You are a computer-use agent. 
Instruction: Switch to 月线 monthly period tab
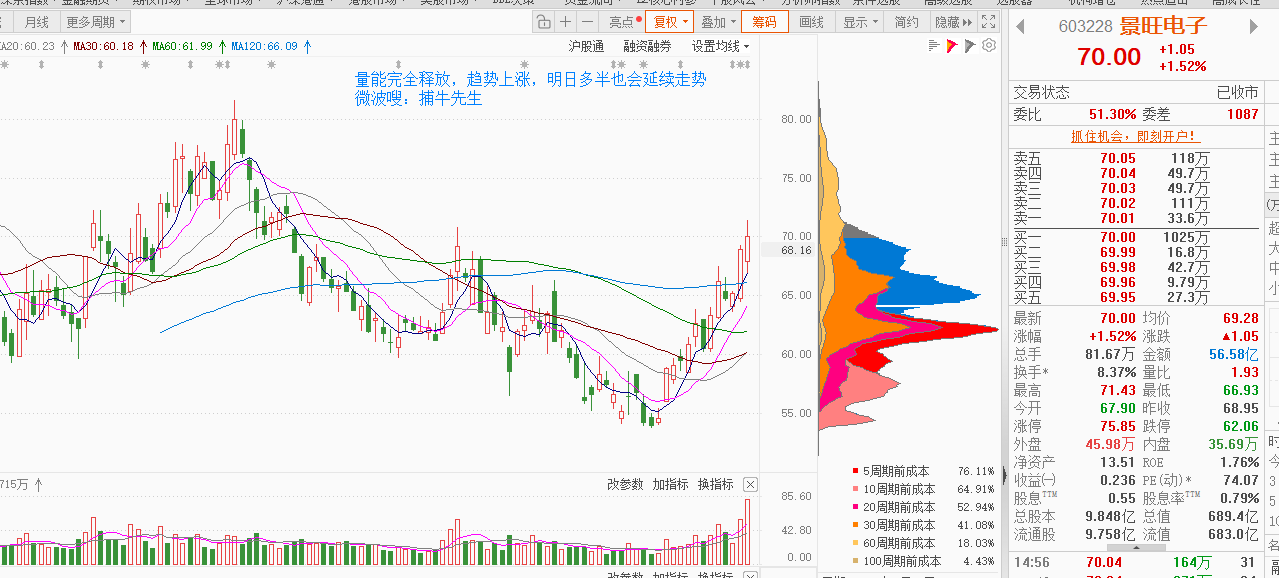coord(37,21)
